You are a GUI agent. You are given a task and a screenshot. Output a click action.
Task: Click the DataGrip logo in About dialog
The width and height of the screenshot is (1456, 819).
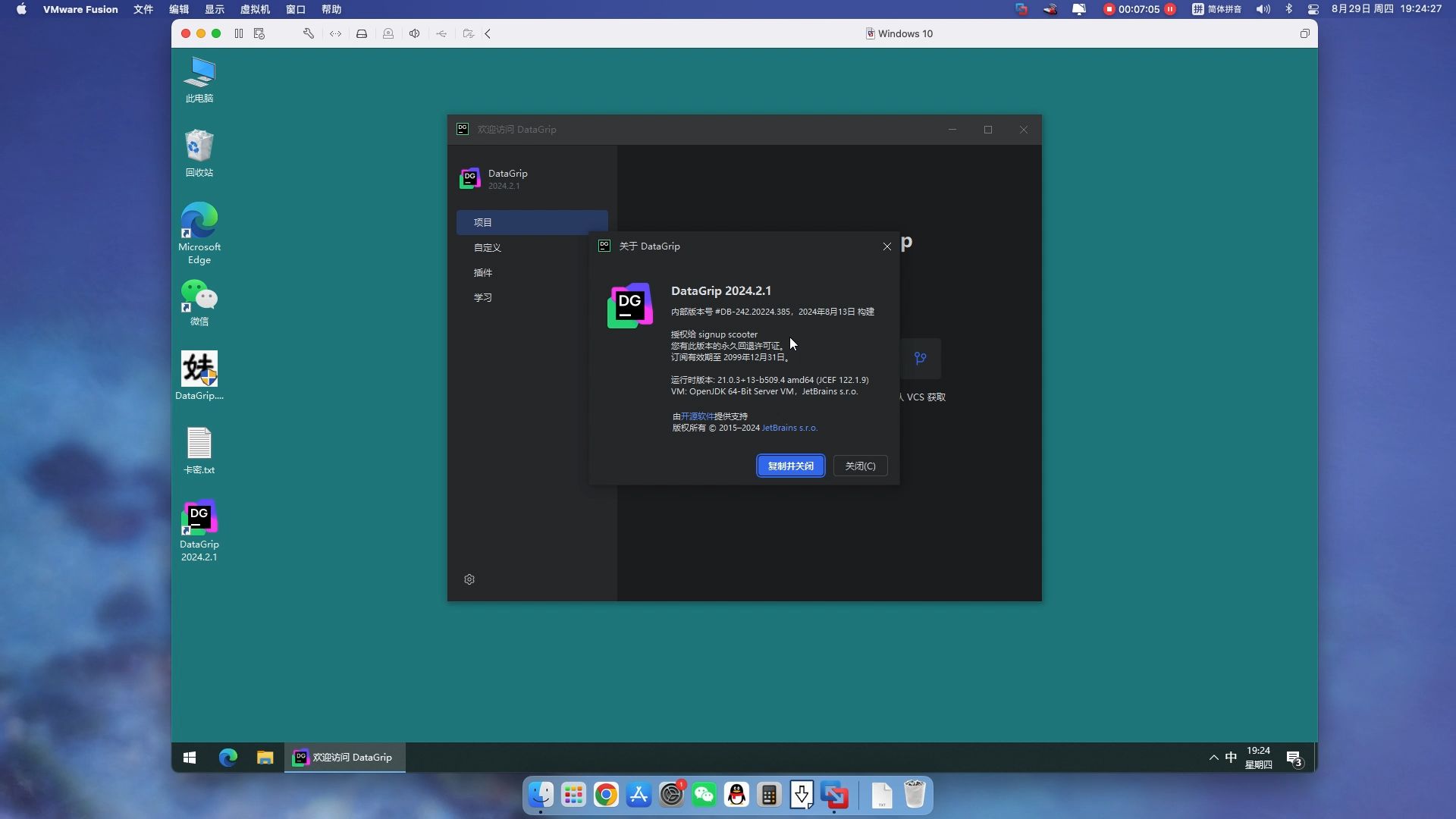pyautogui.click(x=630, y=306)
